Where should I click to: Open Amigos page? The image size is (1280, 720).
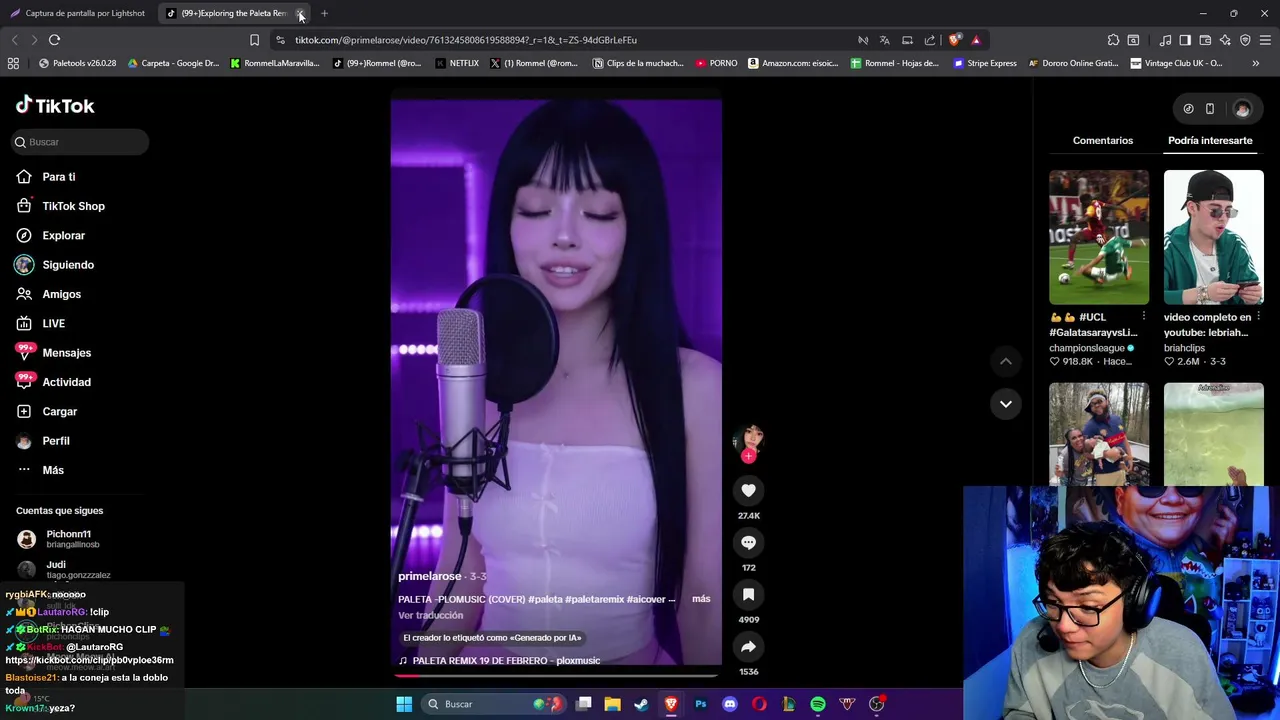[61, 294]
